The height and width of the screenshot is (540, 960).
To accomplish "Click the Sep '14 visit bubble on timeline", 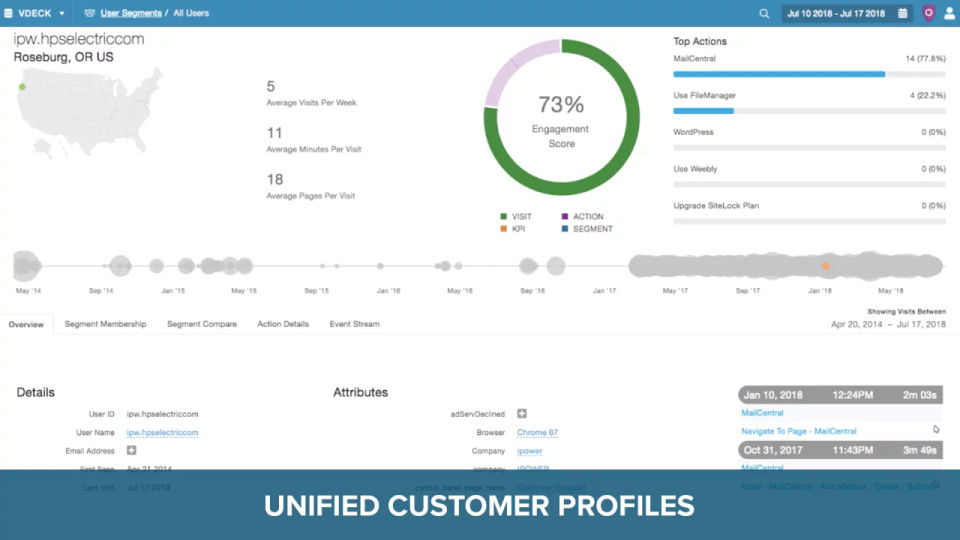I will click(x=121, y=266).
